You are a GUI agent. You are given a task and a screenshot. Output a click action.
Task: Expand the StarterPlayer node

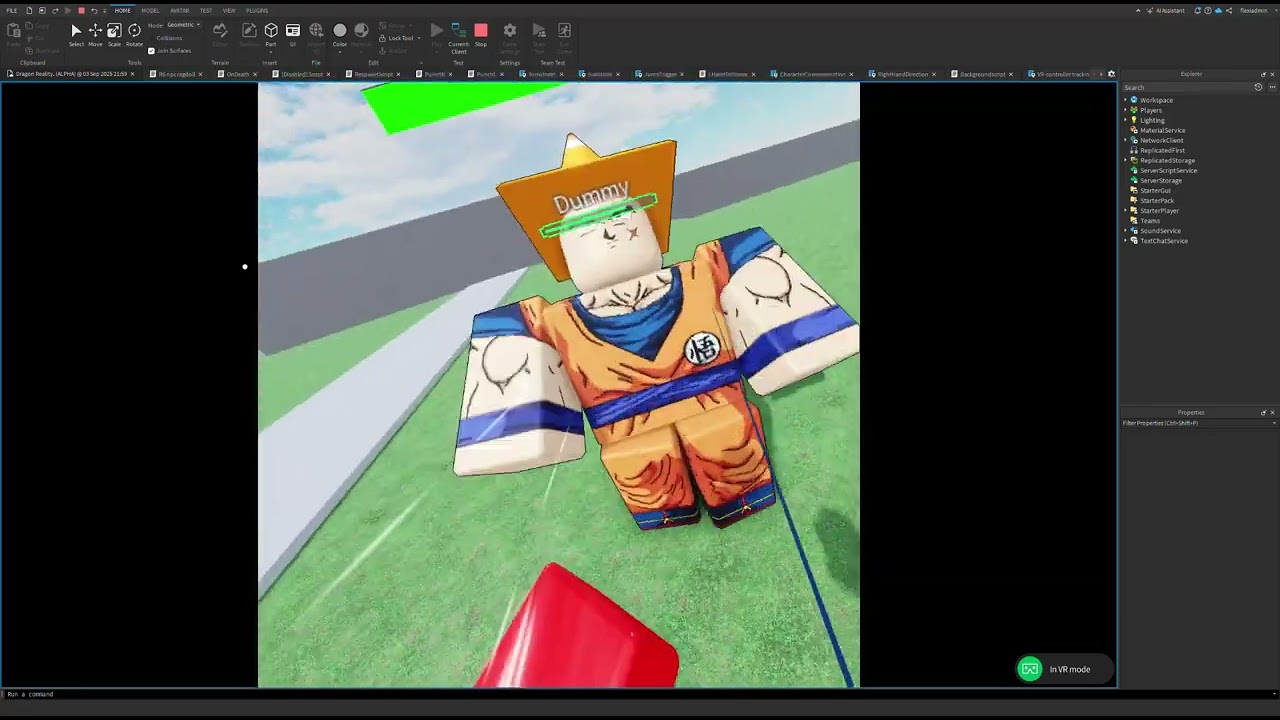[1125, 210]
